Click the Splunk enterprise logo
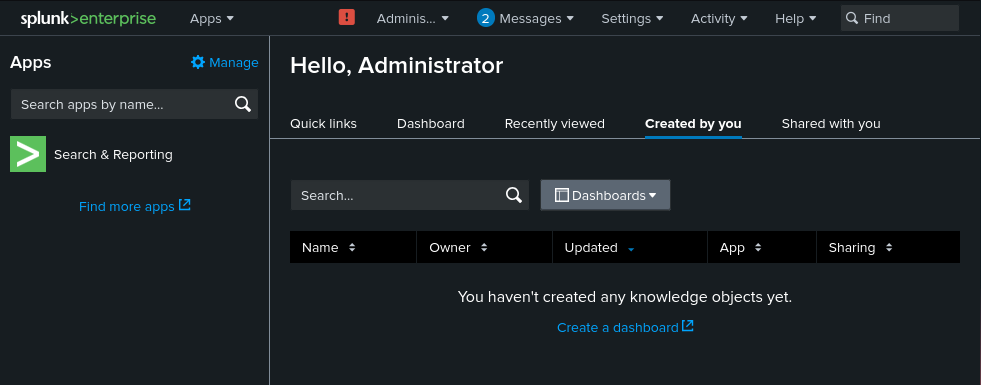981x385 pixels. (x=88, y=19)
